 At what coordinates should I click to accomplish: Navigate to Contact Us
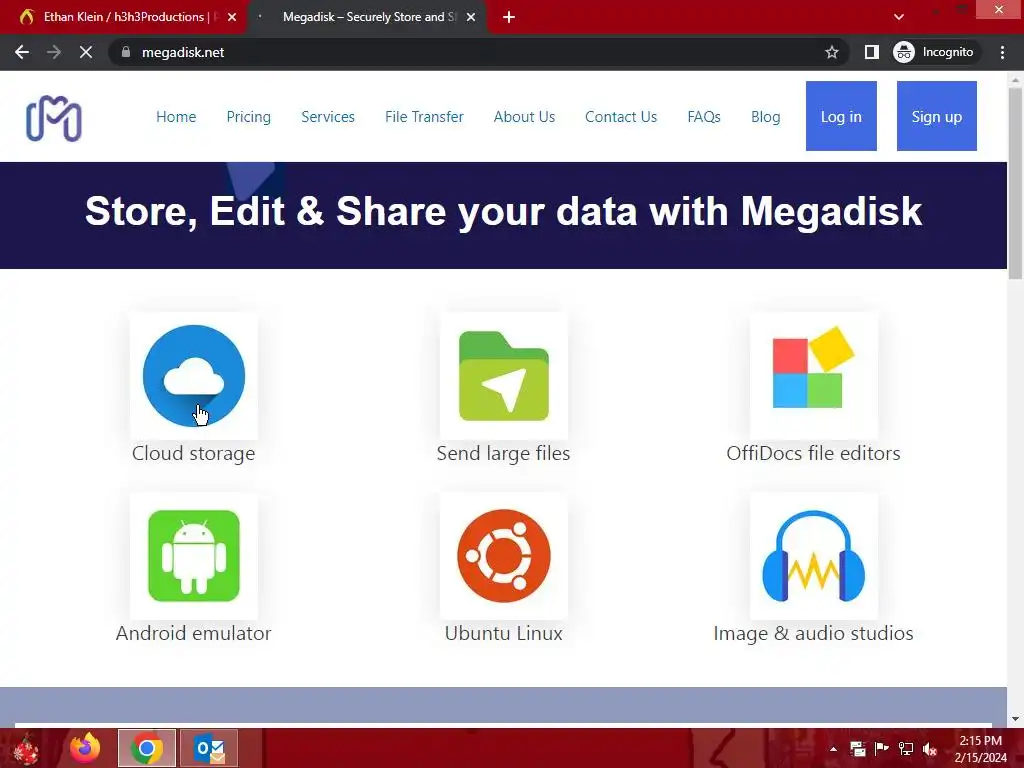tap(621, 117)
